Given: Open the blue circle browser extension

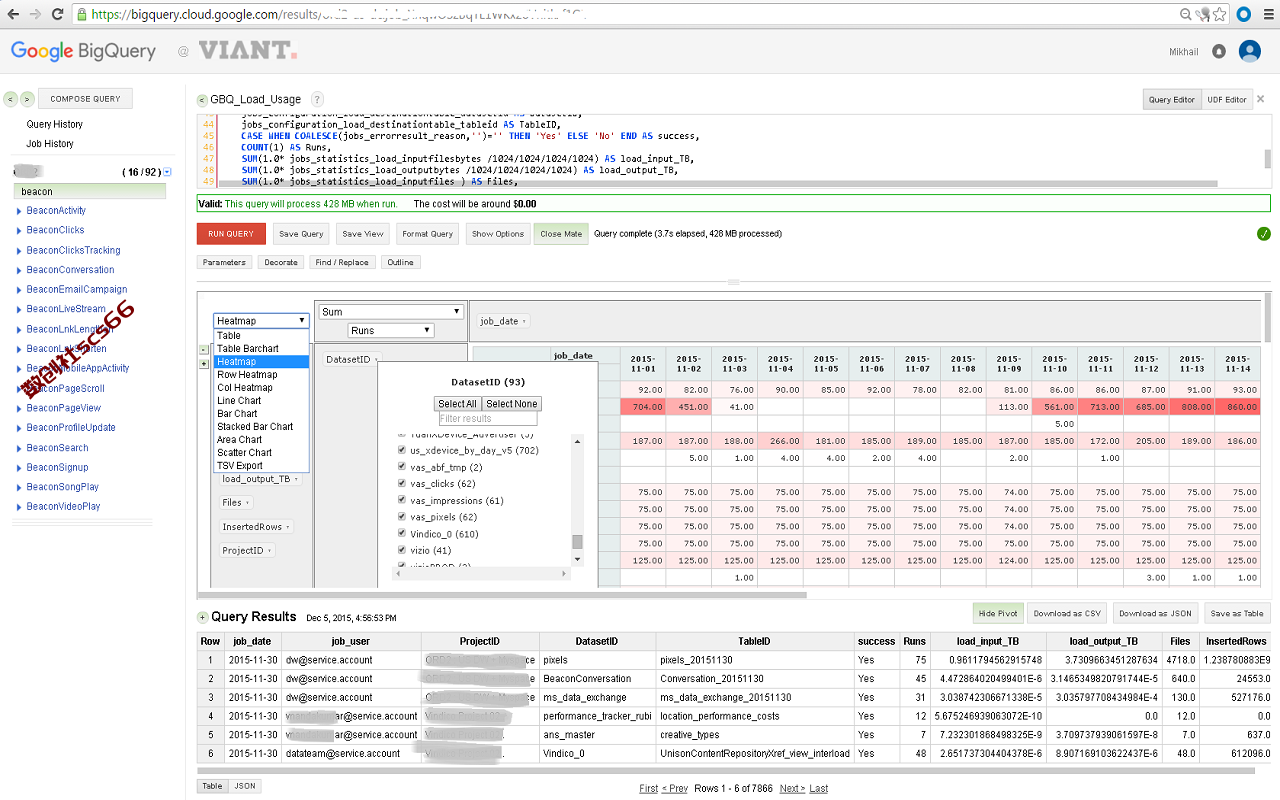Looking at the screenshot, I should coord(1244,14).
